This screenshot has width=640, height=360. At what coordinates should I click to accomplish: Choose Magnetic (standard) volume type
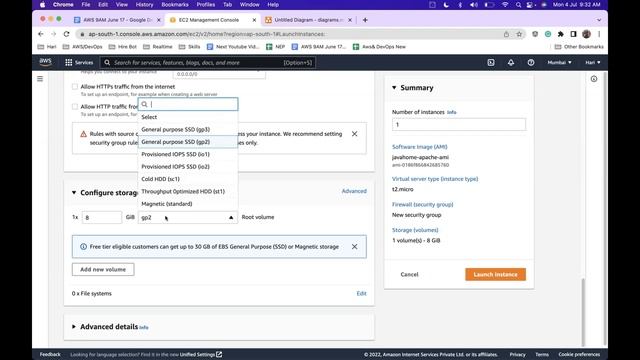pos(188,204)
